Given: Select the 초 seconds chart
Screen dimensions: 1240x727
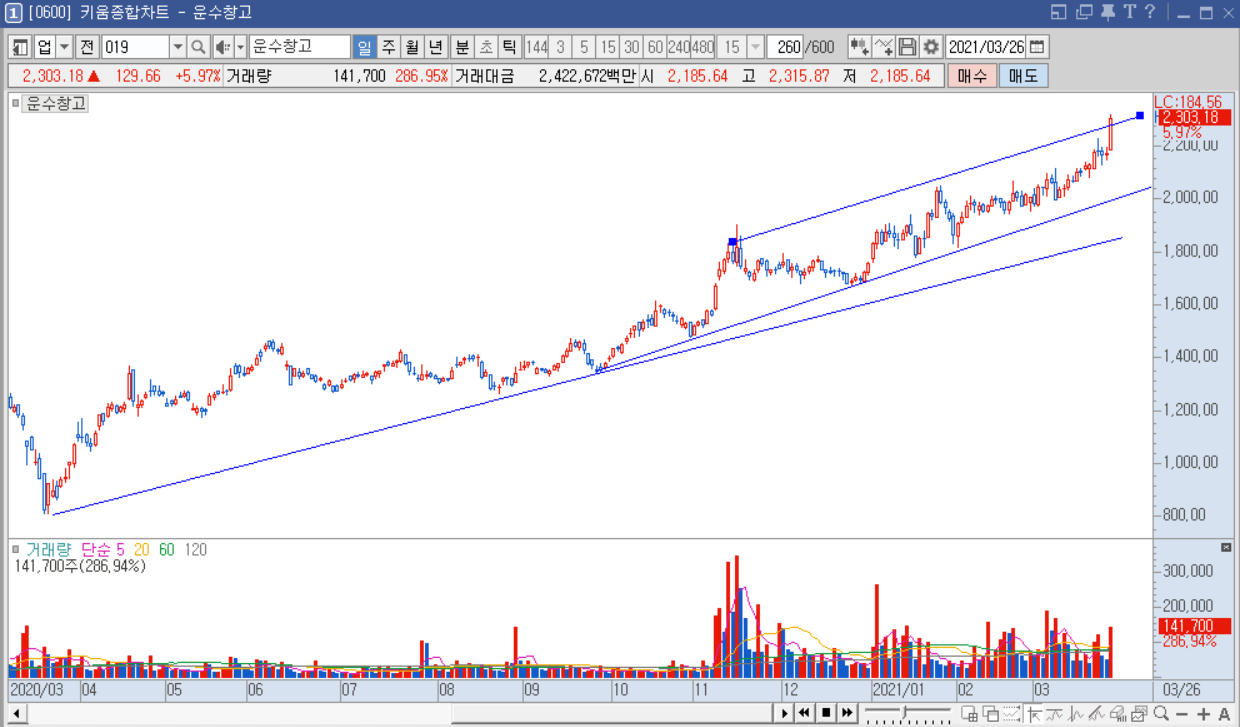Looking at the screenshot, I should tap(486, 47).
